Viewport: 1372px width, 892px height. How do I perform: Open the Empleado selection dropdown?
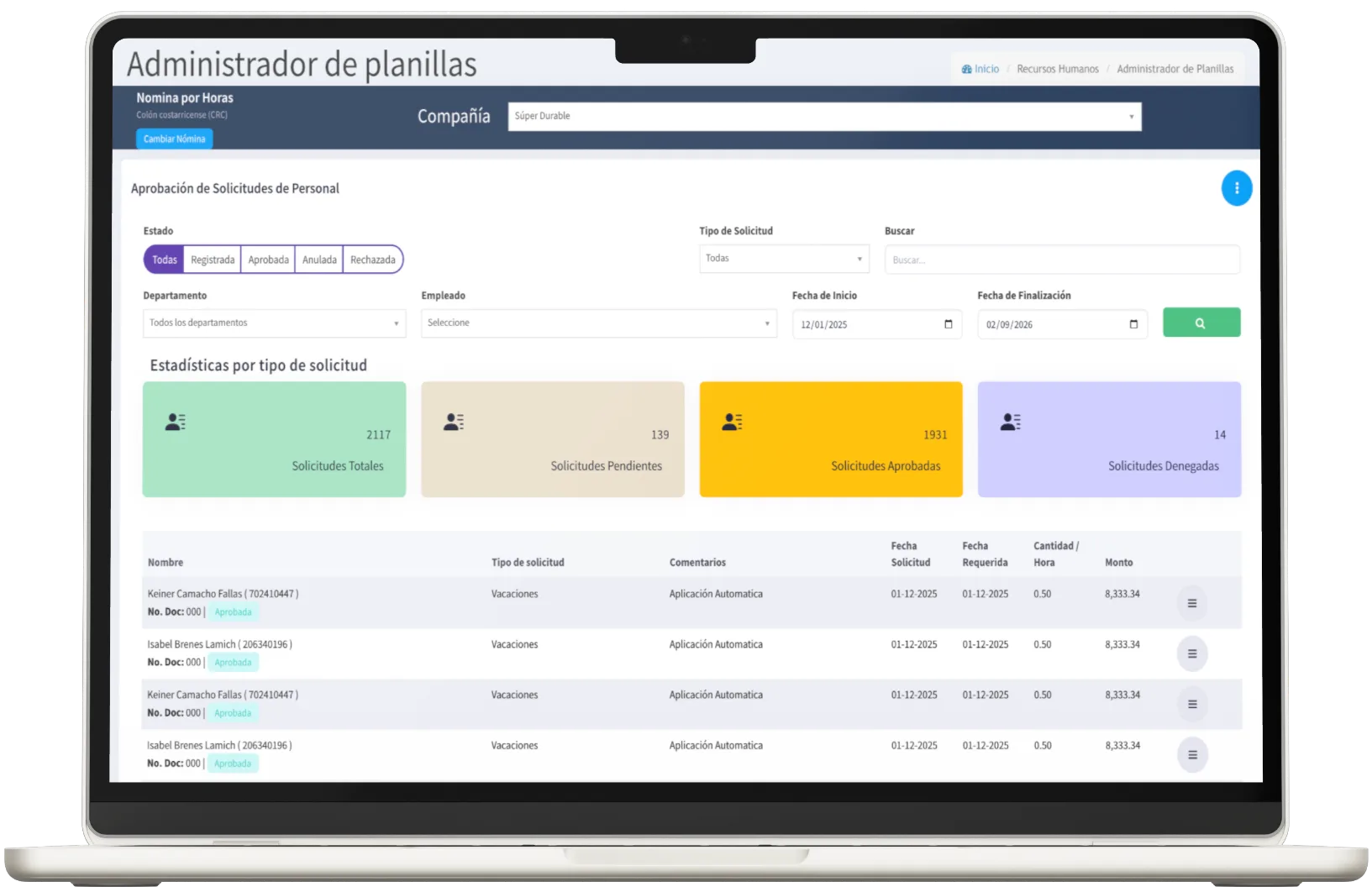click(598, 323)
